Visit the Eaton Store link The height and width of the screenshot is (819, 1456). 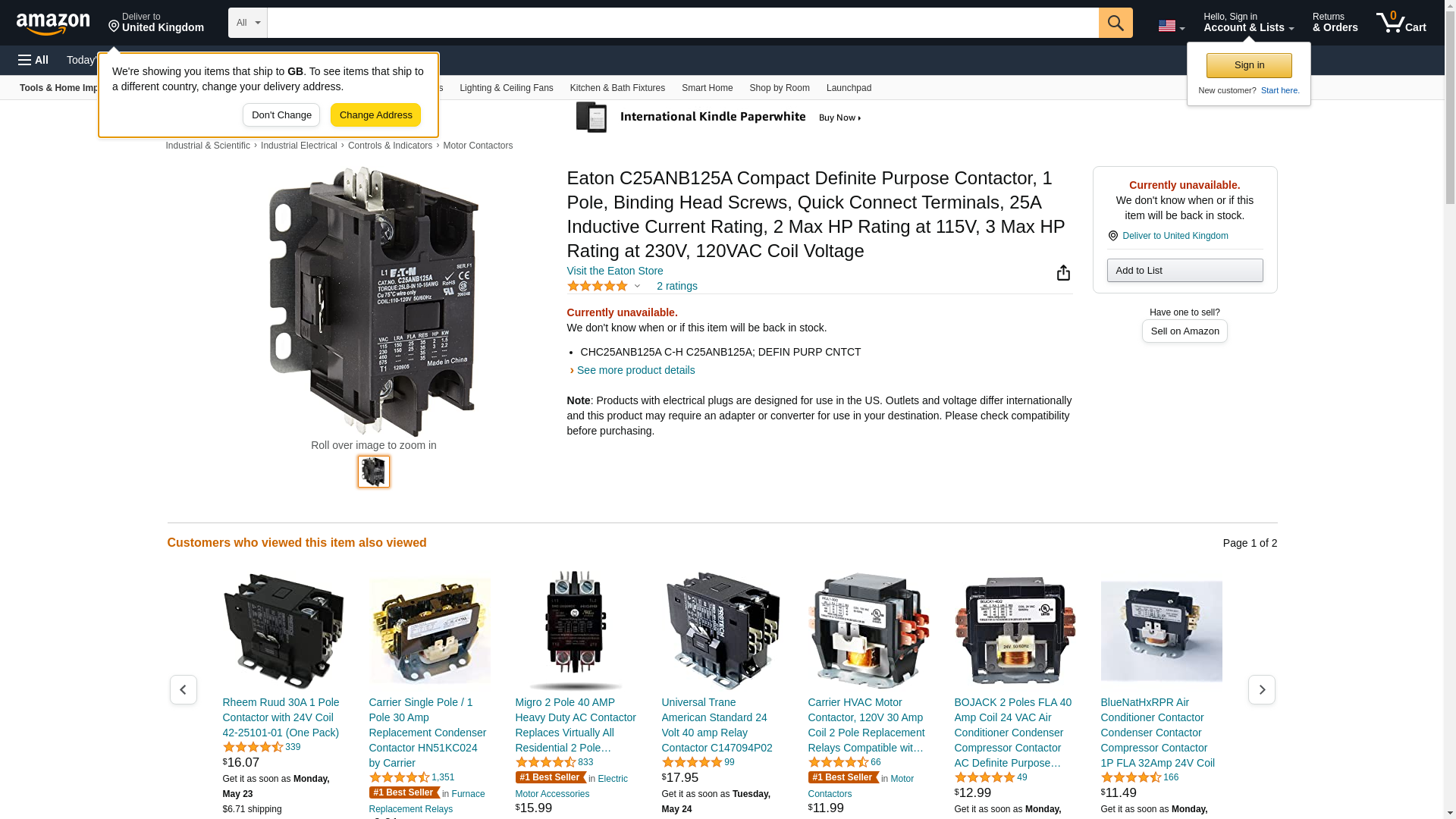click(x=614, y=271)
